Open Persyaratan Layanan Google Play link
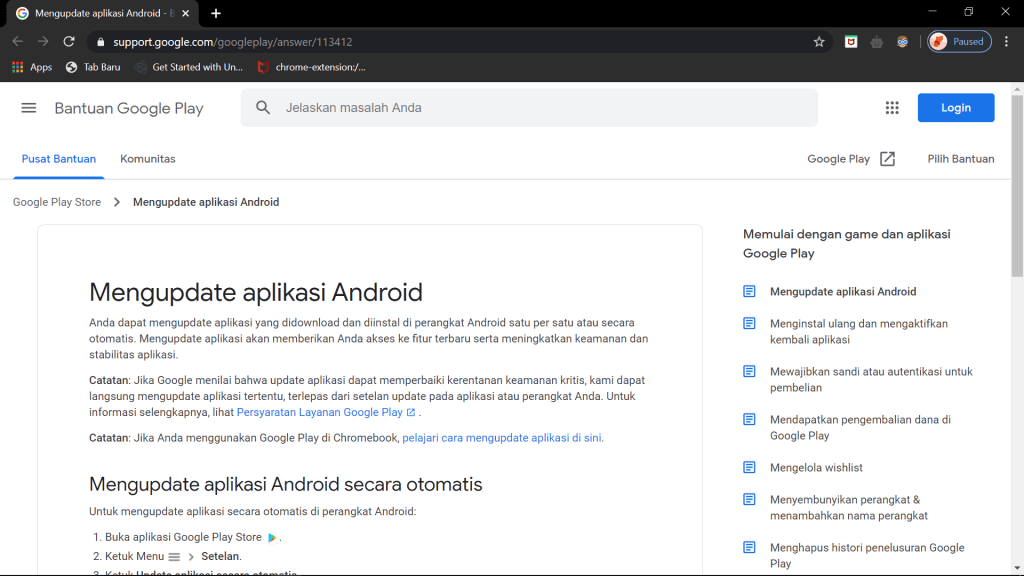 [319, 412]
